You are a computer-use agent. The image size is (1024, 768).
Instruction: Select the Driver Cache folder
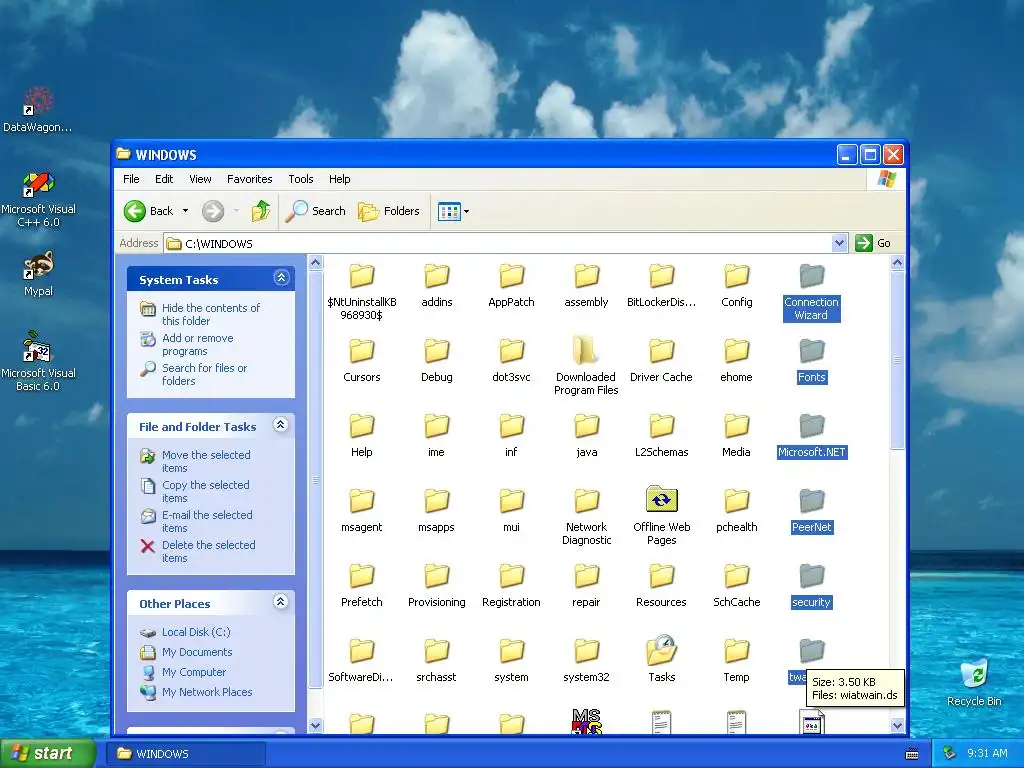pos(661,360)
